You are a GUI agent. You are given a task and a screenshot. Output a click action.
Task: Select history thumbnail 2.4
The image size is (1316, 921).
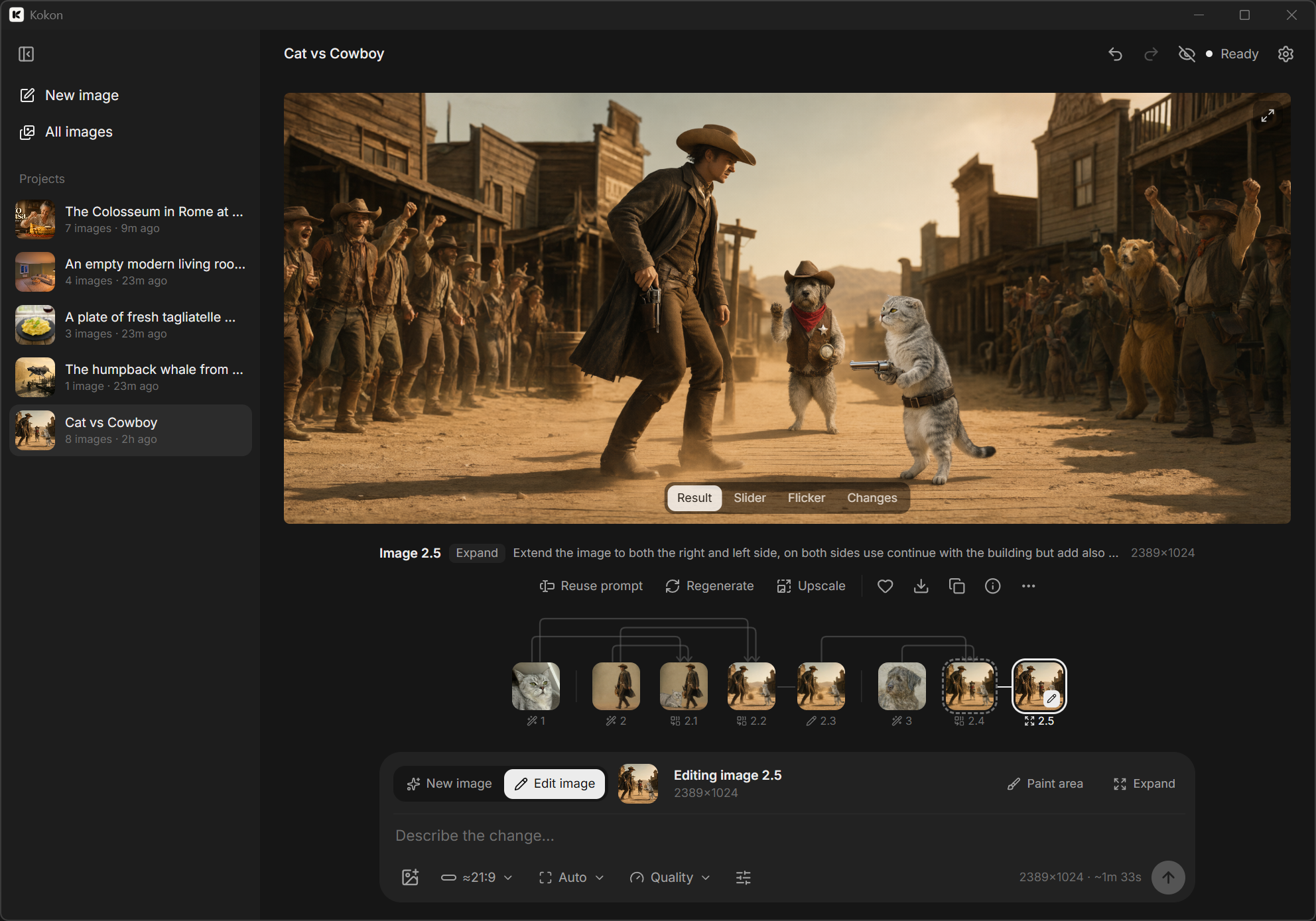[x=970, y=686]
